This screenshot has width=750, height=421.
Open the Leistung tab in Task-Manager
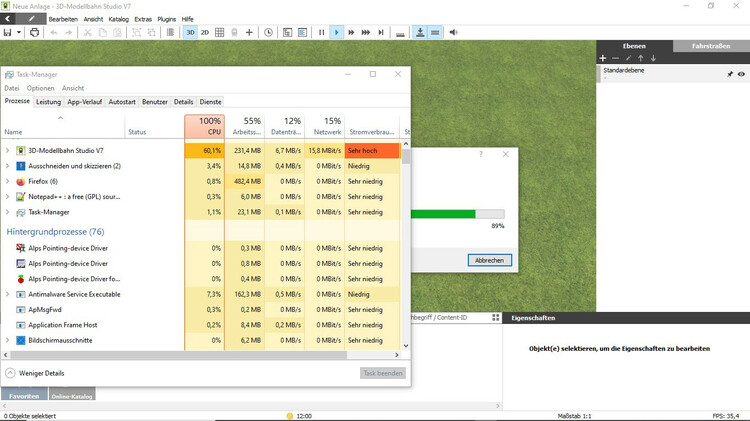click(x=48, y=102)
